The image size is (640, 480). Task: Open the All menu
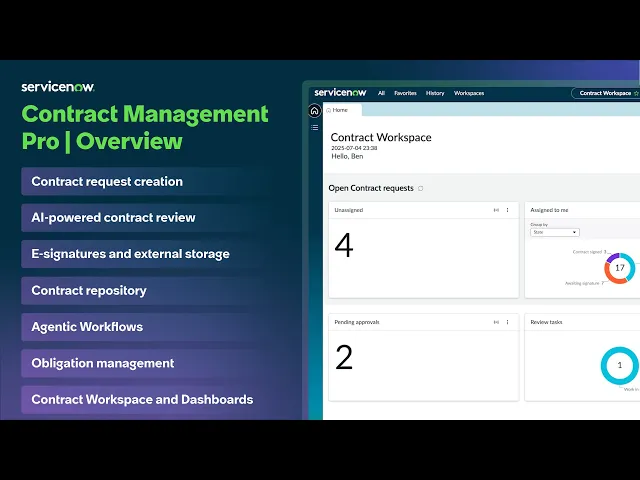click(x=381, y=93)
